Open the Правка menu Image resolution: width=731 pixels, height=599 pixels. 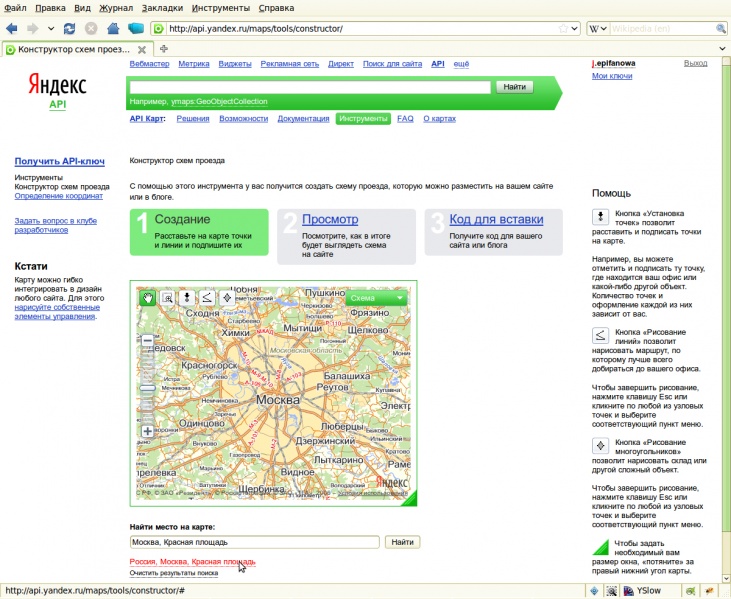[50, 8]
